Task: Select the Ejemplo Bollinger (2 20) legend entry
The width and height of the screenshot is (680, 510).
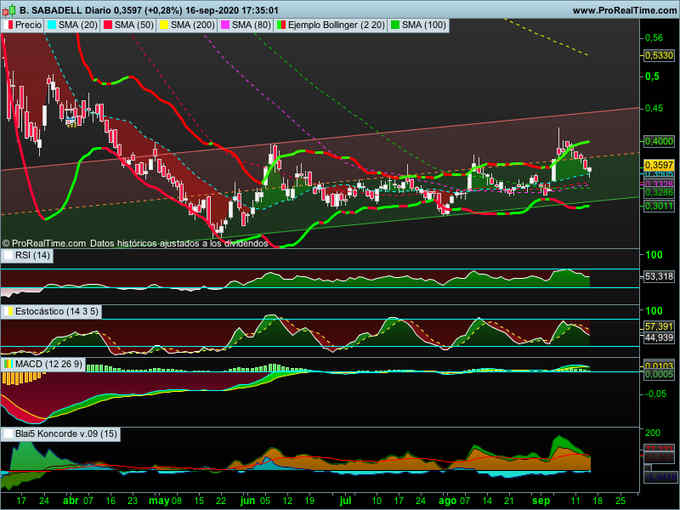Action: (x=331, y=25)
